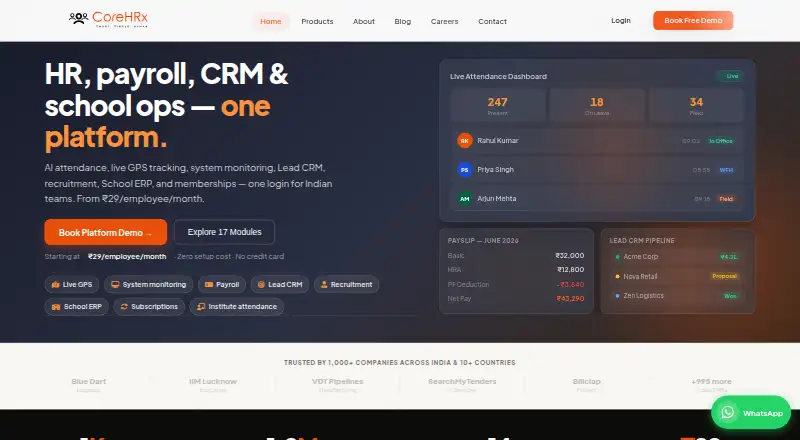Image resolution: width=800 pixels, height=440 pixels.
Task: Click the monitor icon in System monitoring
Action: (x=115, y=284)
